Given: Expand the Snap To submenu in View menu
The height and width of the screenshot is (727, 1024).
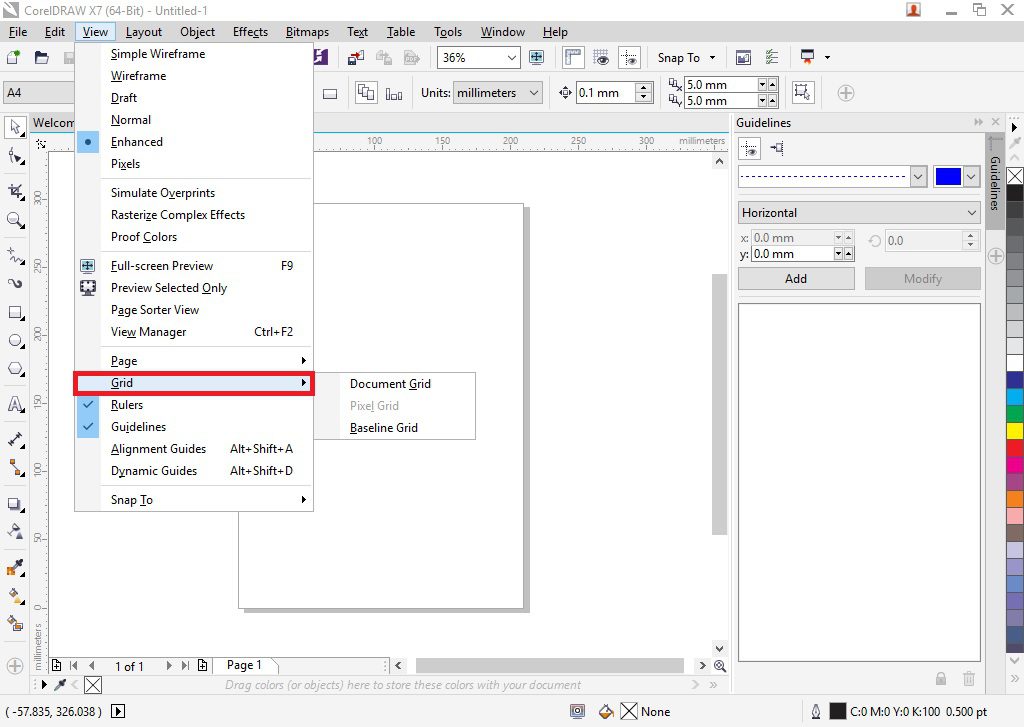Looking at the screenshot, I should coord(194,500).
